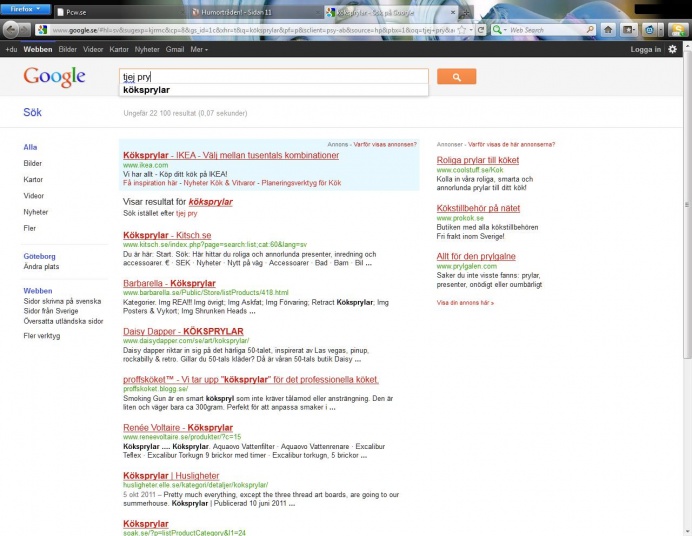Expand Fler verktyg
Screen dimensions: 692x536
click(x=41, y=336)
